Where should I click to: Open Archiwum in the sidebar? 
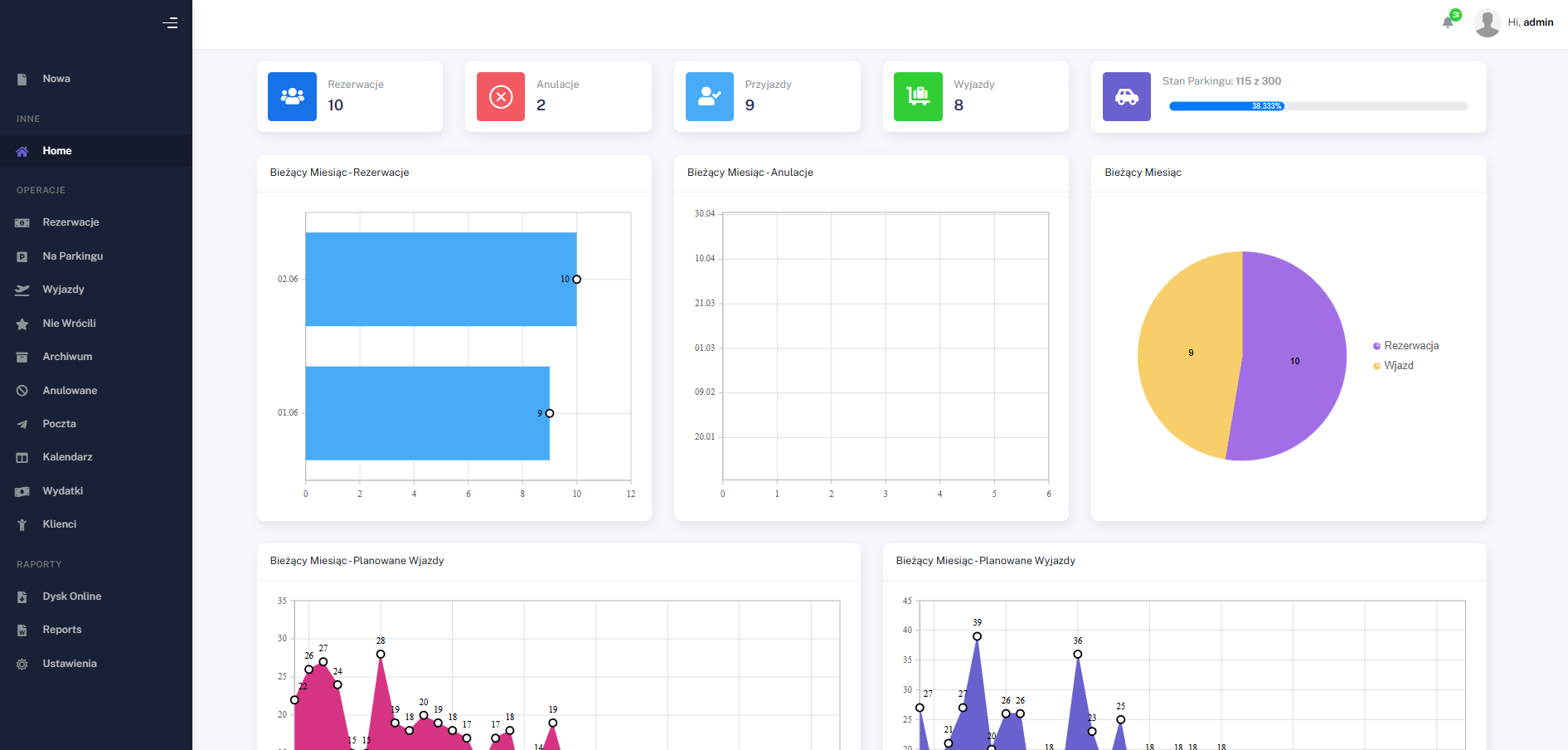click(96, 357)
